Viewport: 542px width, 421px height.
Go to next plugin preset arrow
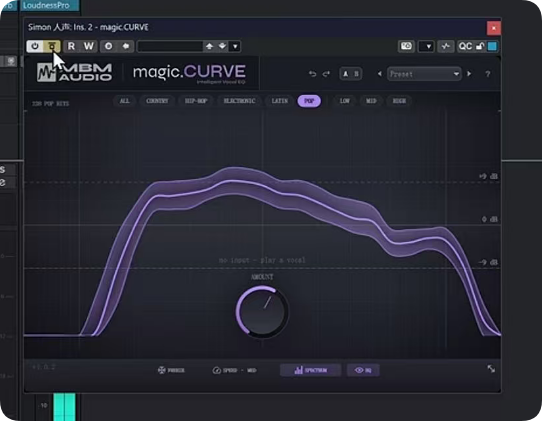point(469,74)
